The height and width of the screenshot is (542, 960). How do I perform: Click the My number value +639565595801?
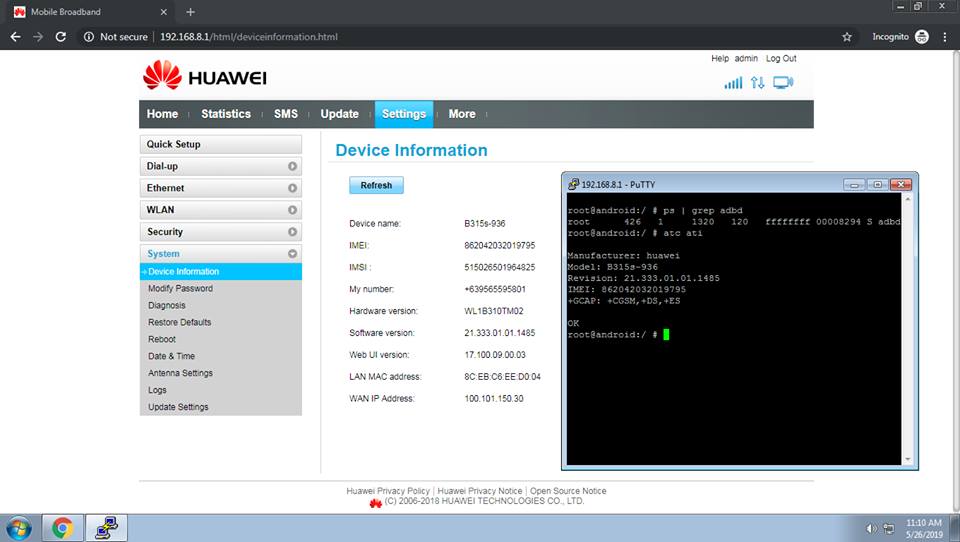click(x=495, y=289)
